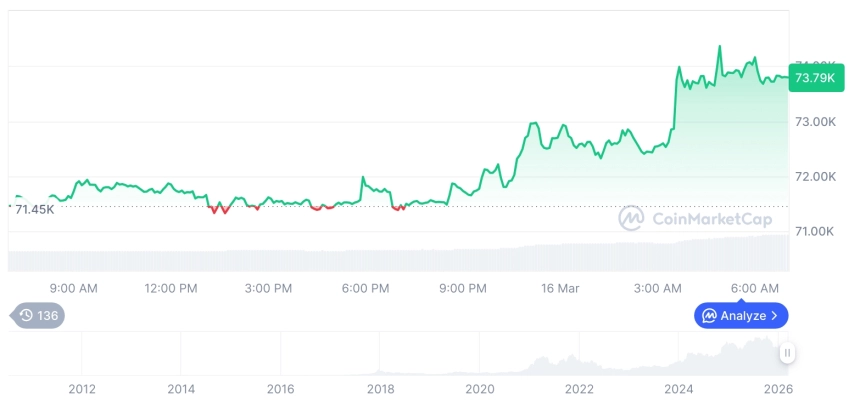Click the 12:00 PM time axis label

pos(170,289)
